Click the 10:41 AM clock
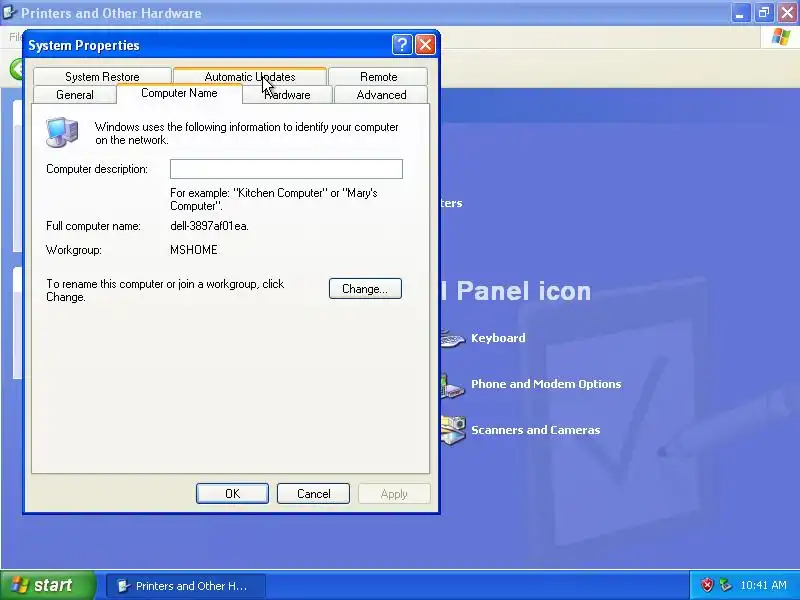The width and height of the screenshot is (800, 600). pos(763,585)
